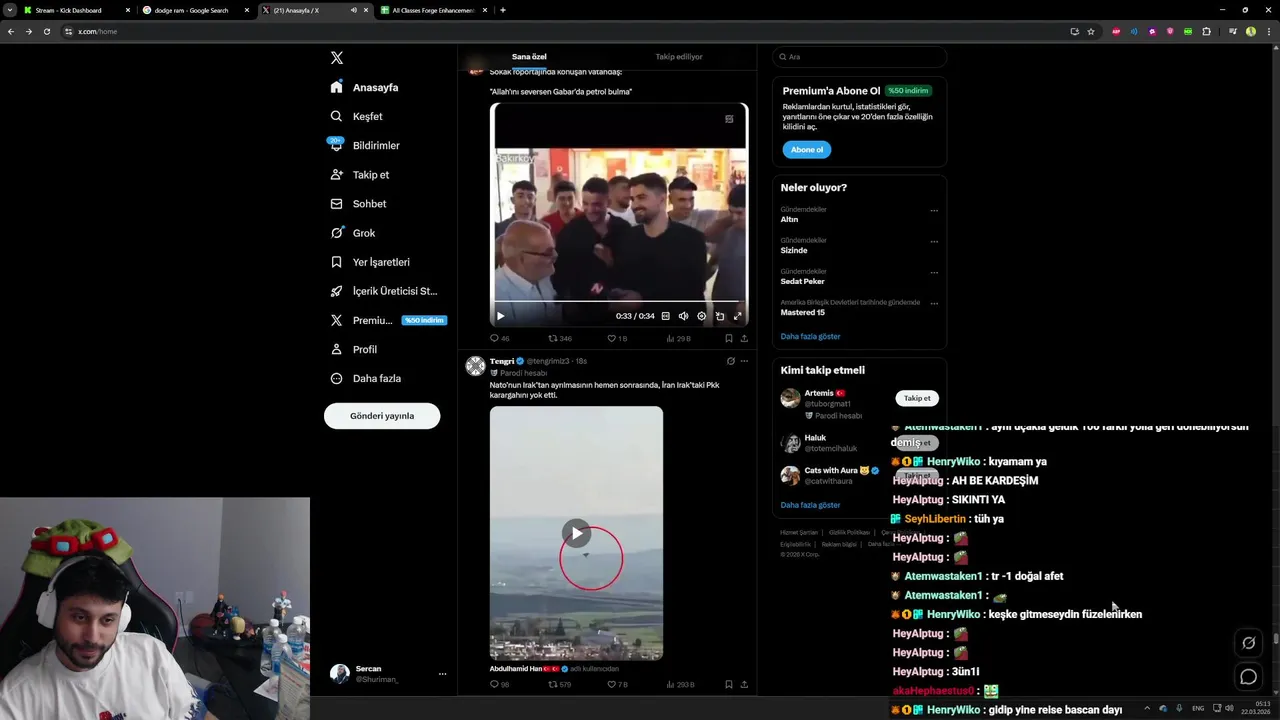Click Daha fazla göster under Neler oluyor

[810, 336]
